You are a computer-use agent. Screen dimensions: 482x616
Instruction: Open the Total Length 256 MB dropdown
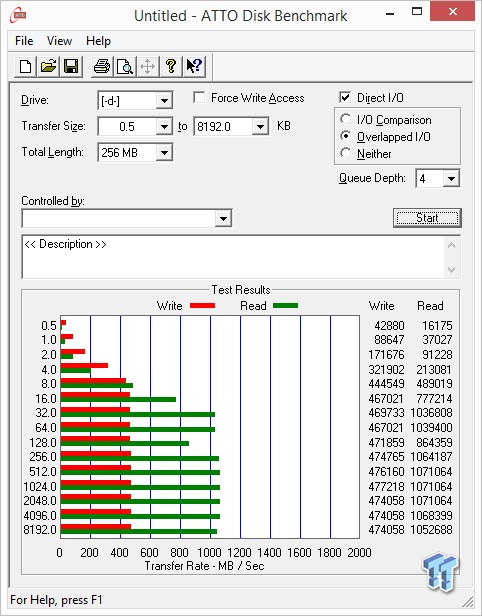[164, 152]
